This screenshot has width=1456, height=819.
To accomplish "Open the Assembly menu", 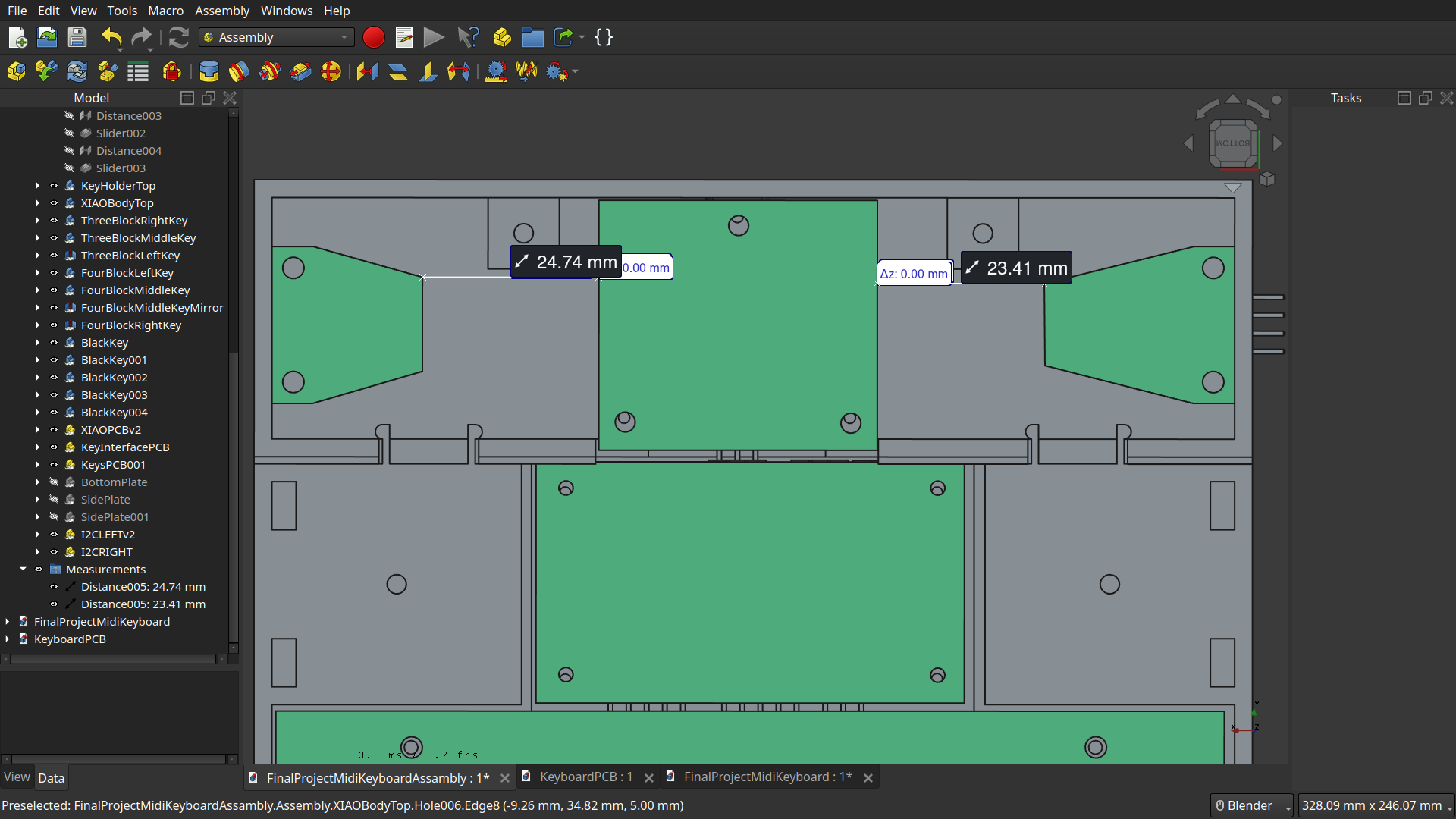I will pos(222,11).
